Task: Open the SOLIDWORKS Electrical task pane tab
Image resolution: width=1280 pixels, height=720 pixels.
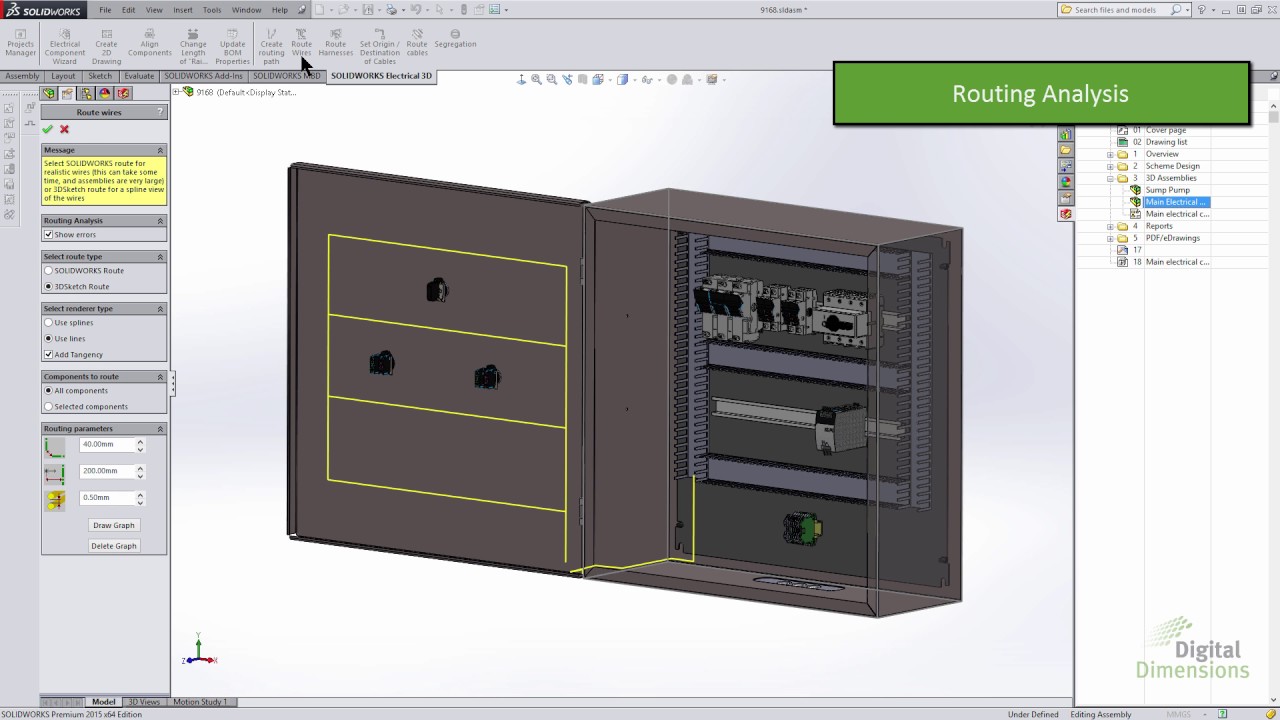Action: [x=1066, y=214]
